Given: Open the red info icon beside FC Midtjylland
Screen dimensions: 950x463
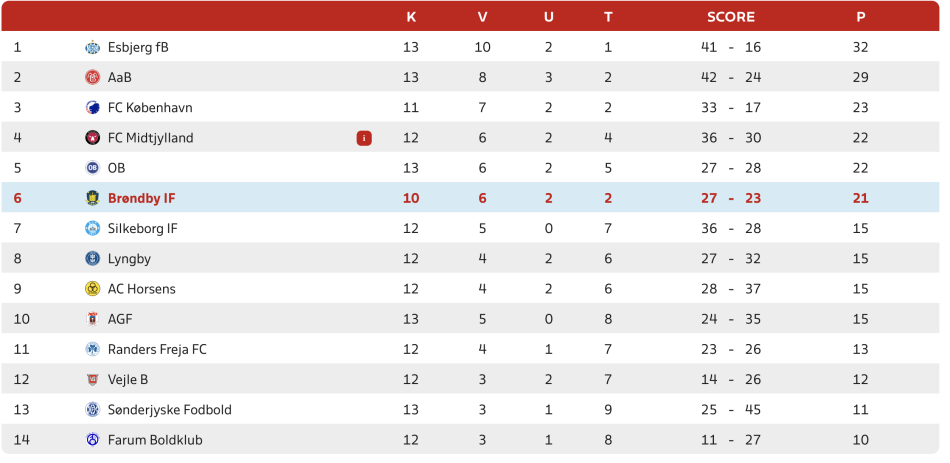Looking at the screenshot, I should coord(364,138).
